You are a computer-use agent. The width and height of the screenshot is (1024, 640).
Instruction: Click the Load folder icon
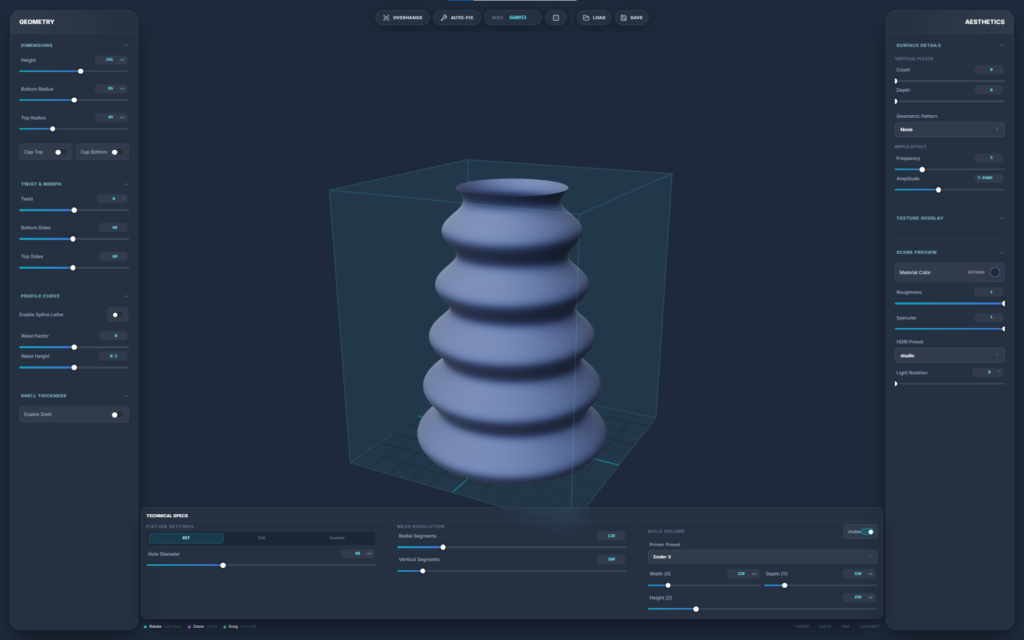click(x=586, y=18)
